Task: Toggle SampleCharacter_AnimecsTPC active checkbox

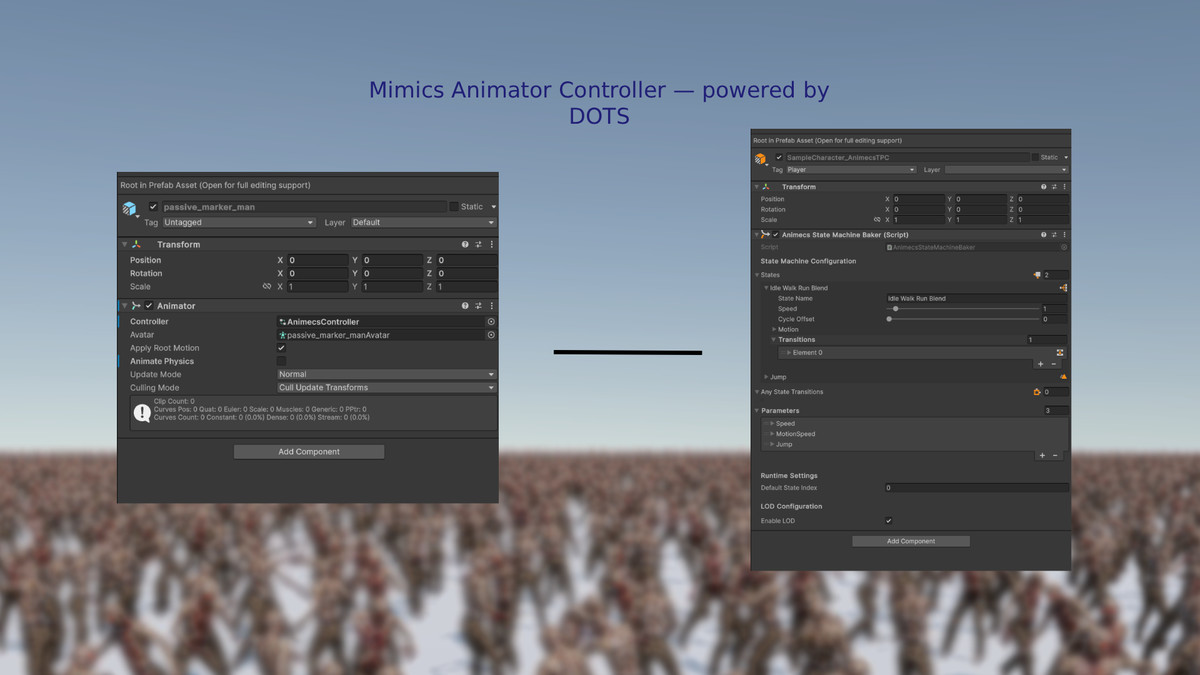Action: click(x=779, y=157)
